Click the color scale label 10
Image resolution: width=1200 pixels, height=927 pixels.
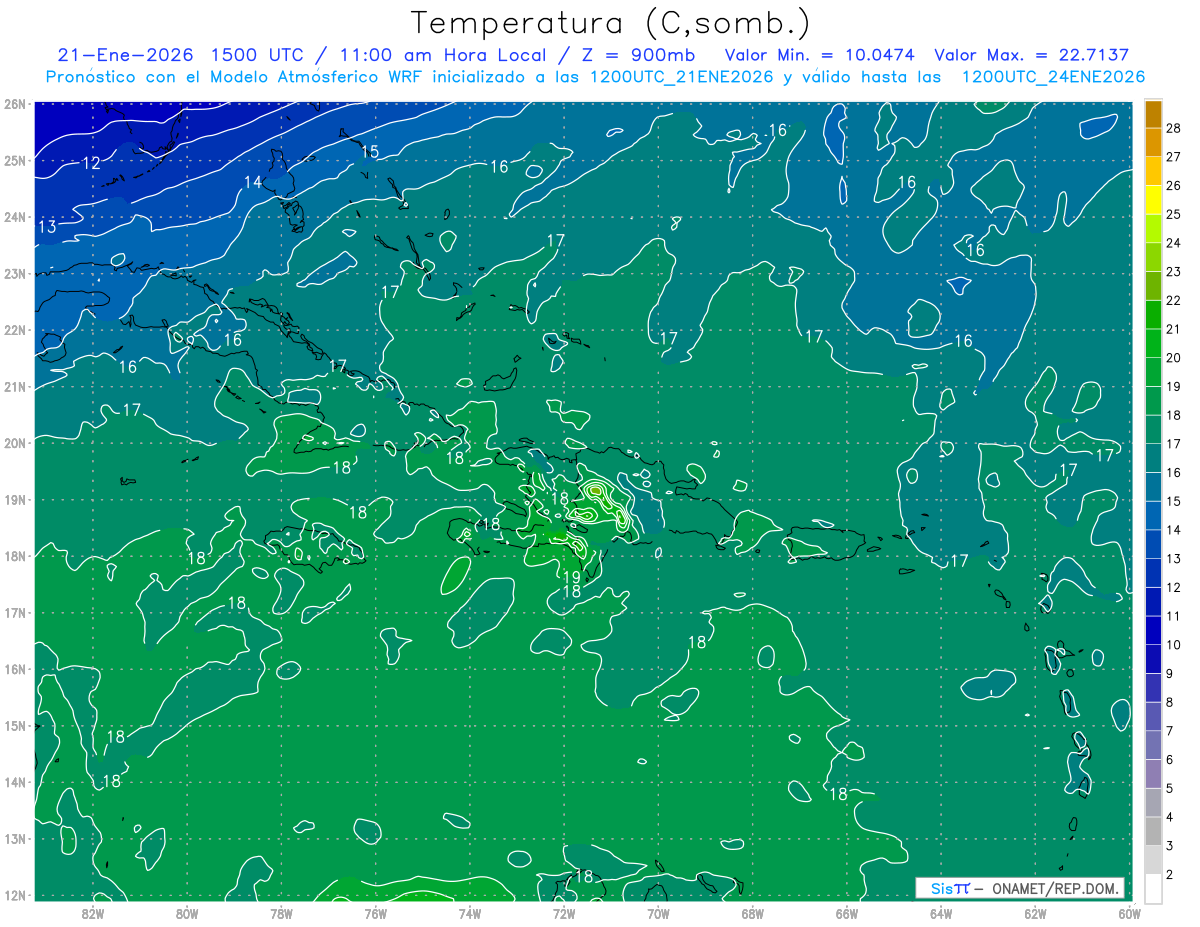pos(1173,645)
